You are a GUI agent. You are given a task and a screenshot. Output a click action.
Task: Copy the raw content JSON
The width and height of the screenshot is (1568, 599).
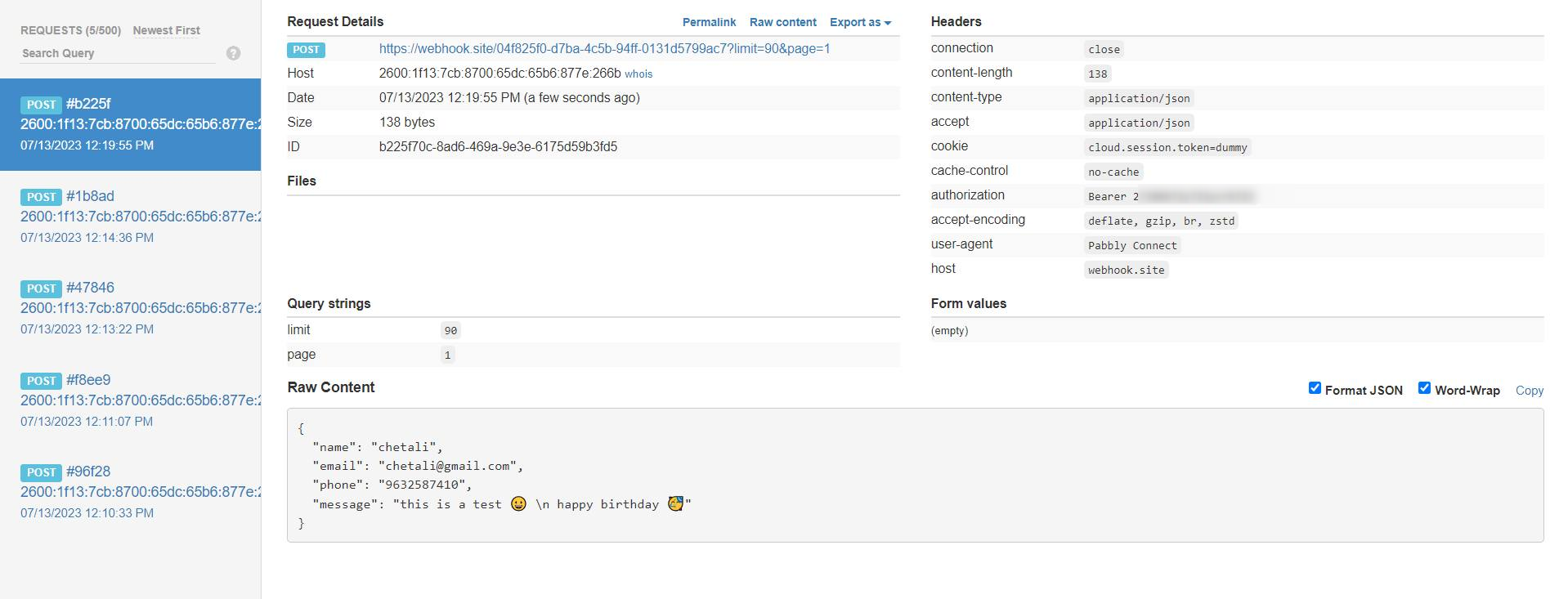tap(1529, 391)
